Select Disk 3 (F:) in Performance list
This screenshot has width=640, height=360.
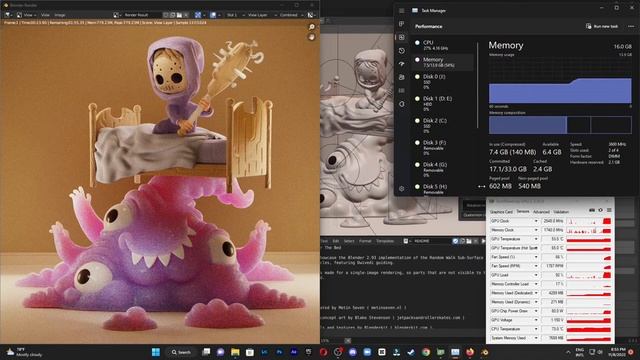point(442,148)
